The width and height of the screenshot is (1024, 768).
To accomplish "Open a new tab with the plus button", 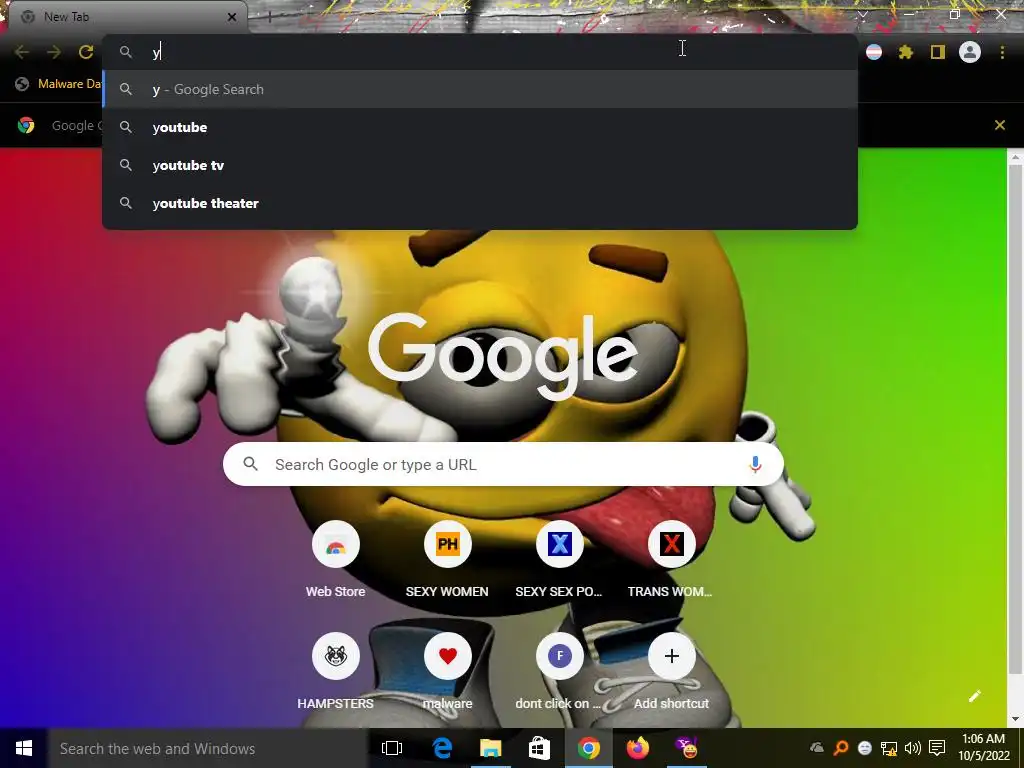I will coord(269,17).
